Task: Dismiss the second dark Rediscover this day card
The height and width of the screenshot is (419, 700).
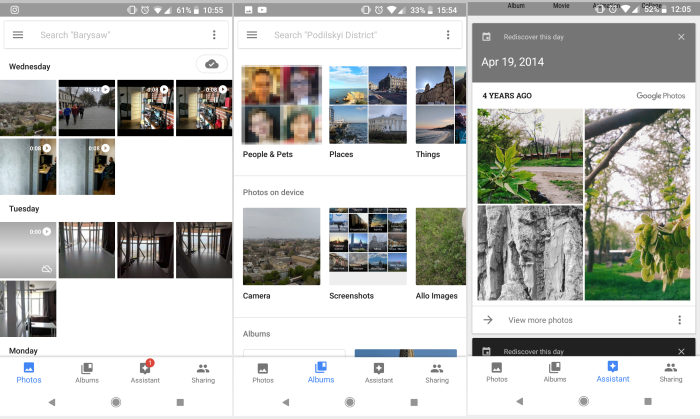Action: point(681,351)
